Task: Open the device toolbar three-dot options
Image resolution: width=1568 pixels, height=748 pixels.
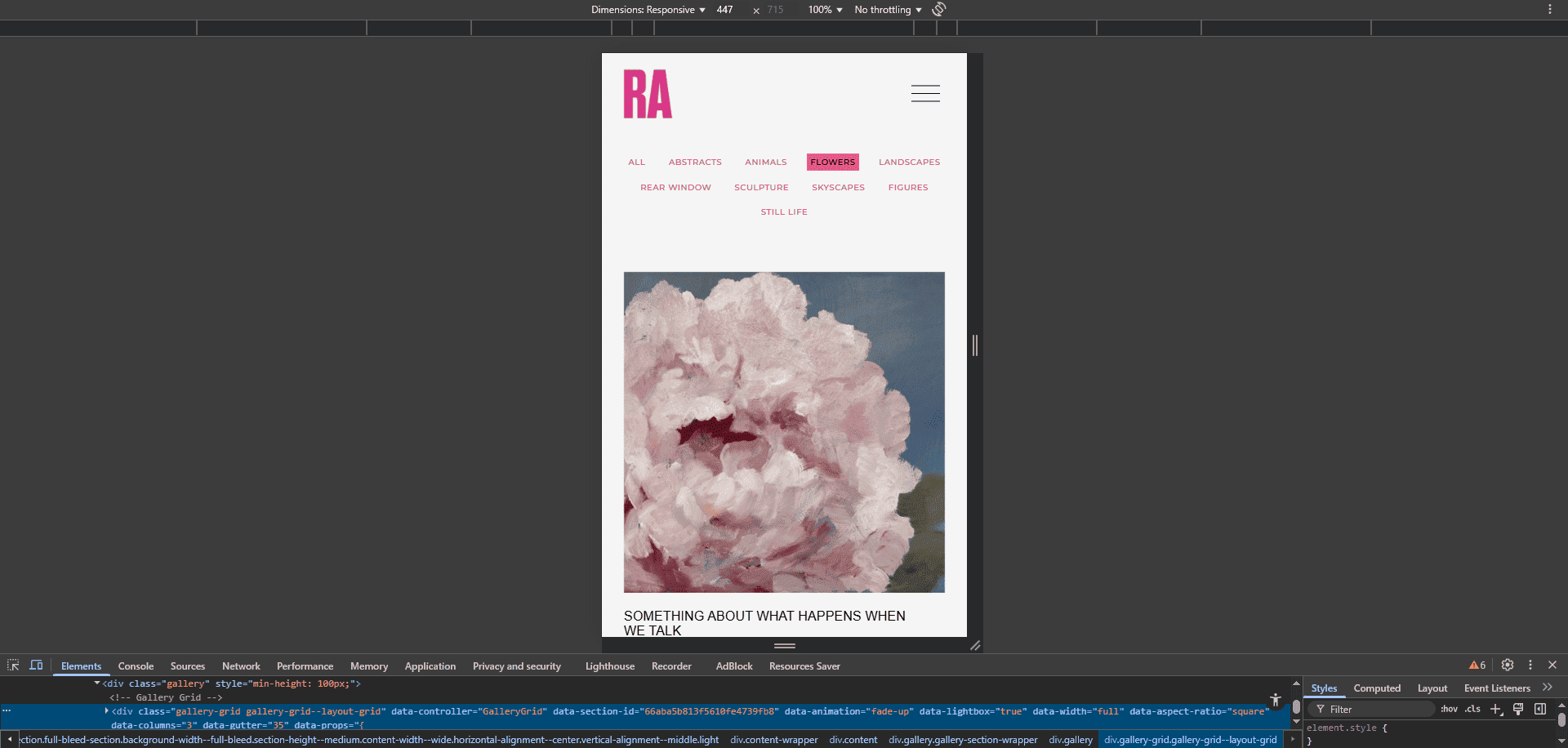Action: [x=1550, y=10]
